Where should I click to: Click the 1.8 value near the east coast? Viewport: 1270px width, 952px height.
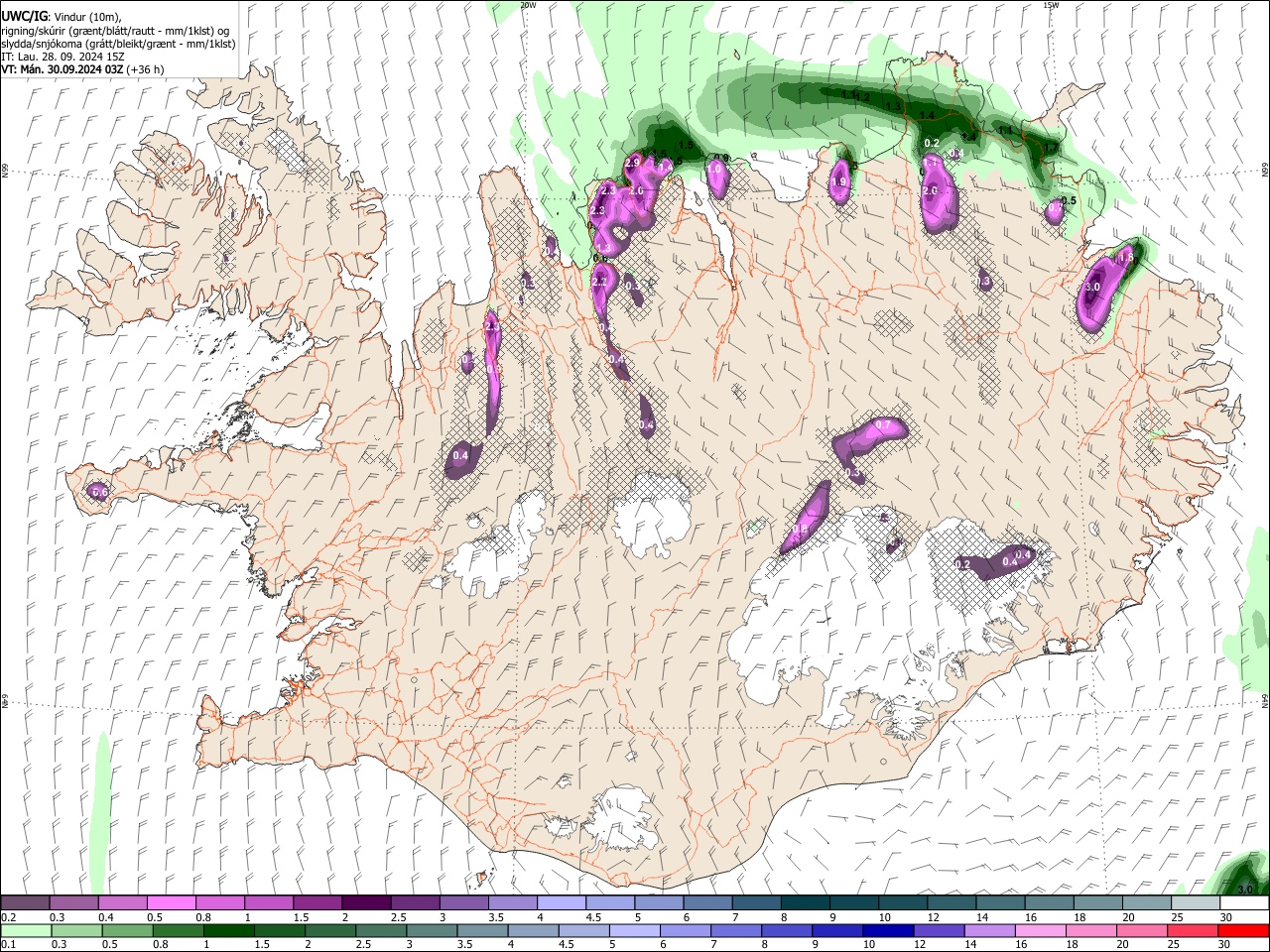click(1125, 257)
